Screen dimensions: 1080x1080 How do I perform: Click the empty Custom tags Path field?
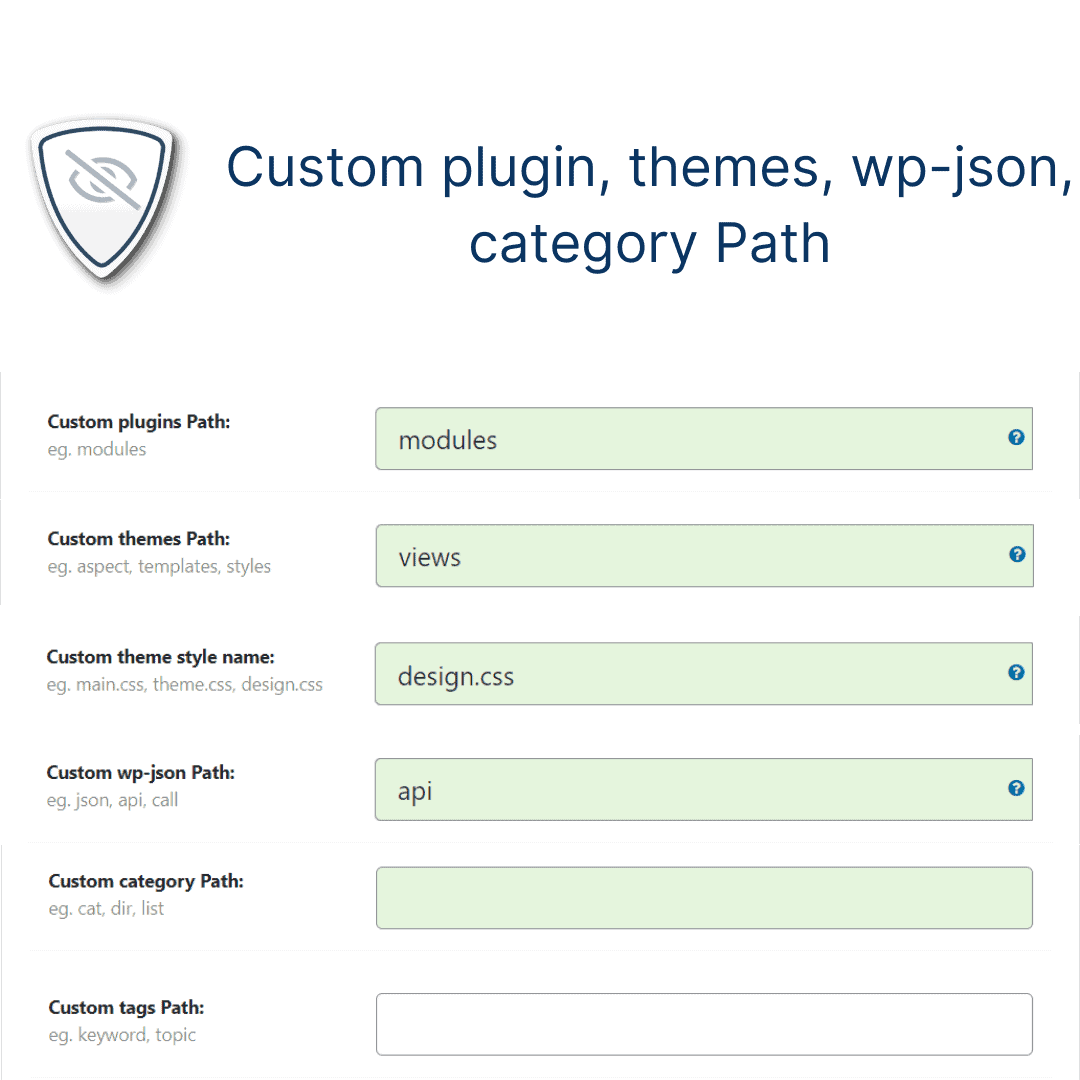[x=704, y=1024]
